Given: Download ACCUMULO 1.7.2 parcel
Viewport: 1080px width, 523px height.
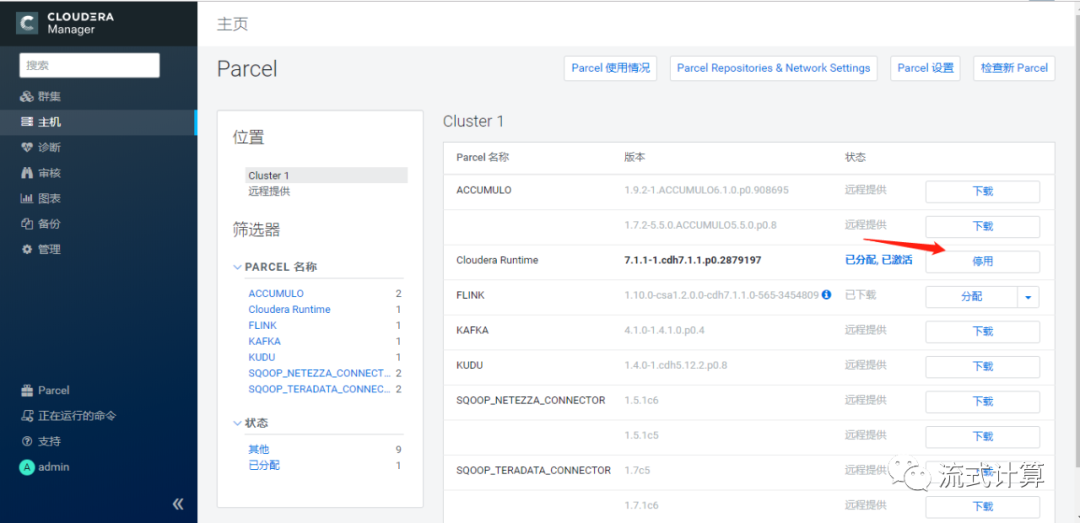Looking at the screenshot, I should pos(982,226).
